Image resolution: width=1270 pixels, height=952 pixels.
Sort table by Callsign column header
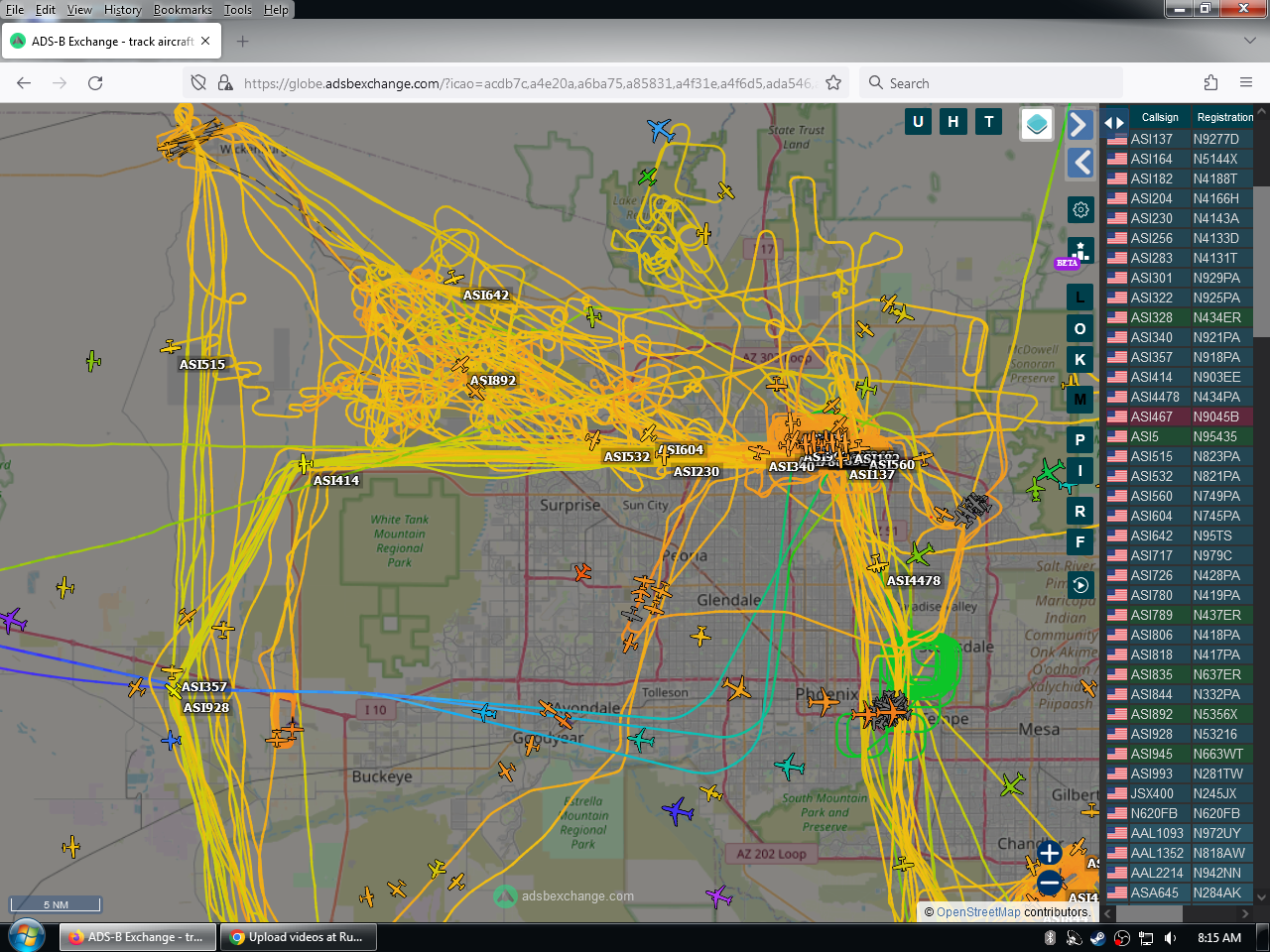1160,117
